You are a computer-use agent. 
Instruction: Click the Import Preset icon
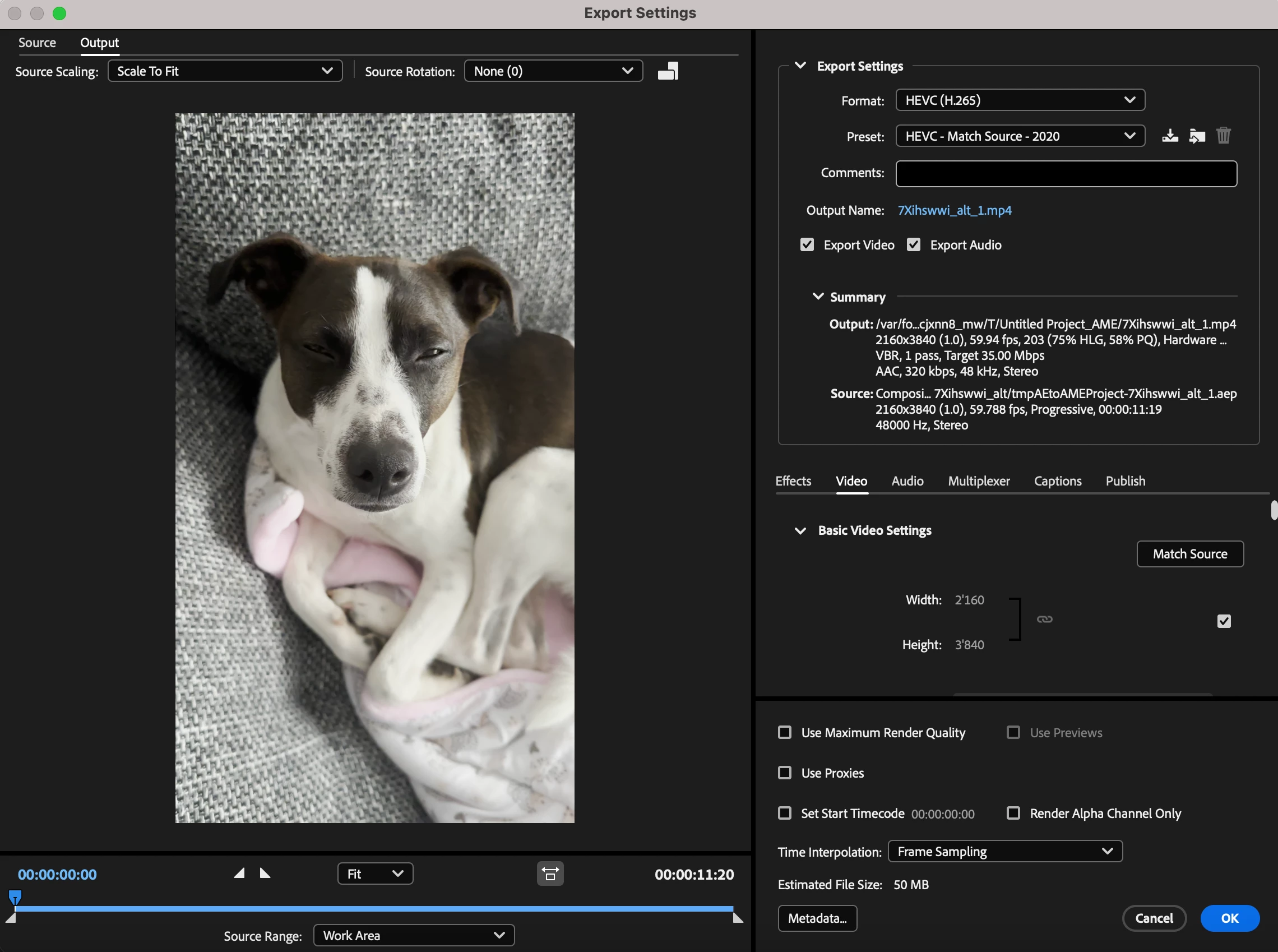(1197, 136)
